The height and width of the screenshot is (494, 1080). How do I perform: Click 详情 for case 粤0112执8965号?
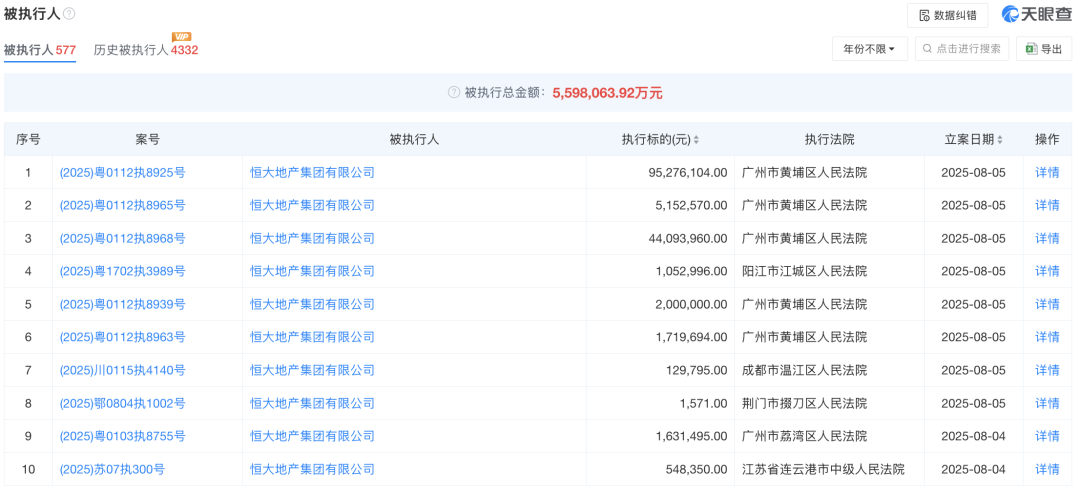coord(1047,205)
